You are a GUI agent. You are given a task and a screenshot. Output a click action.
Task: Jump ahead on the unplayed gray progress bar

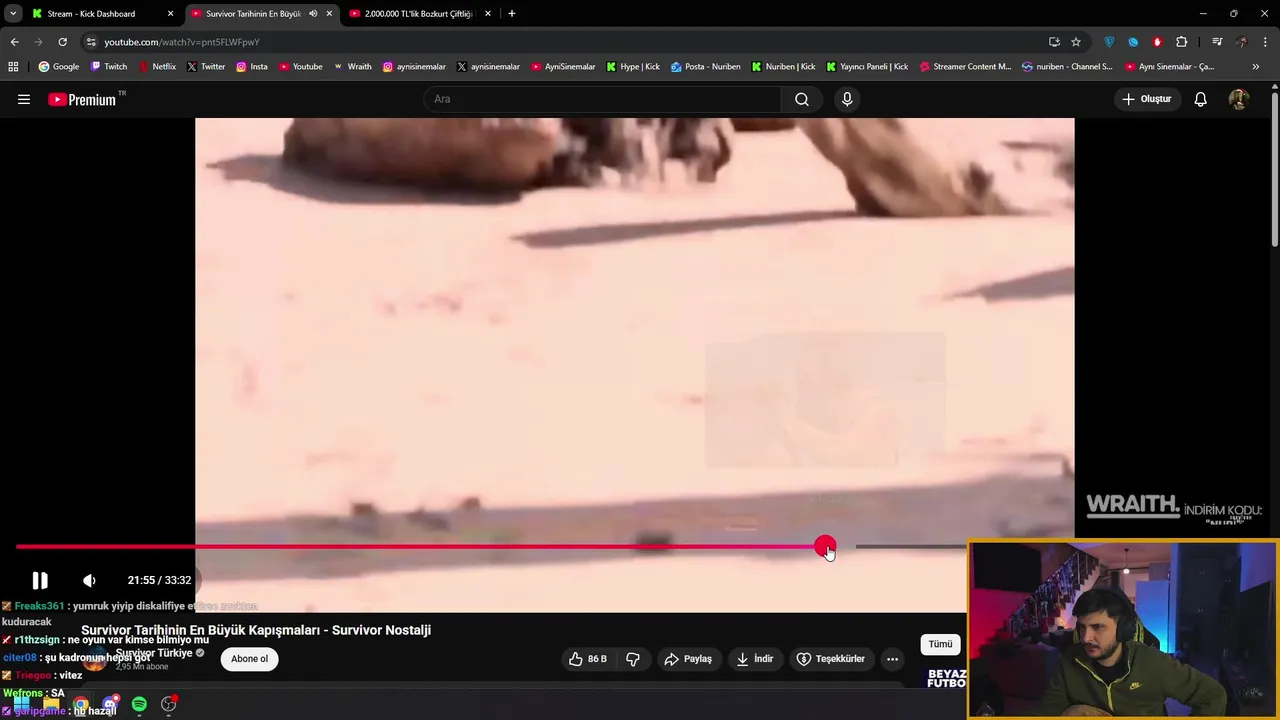pyautogui.click(x=910, y=546)
